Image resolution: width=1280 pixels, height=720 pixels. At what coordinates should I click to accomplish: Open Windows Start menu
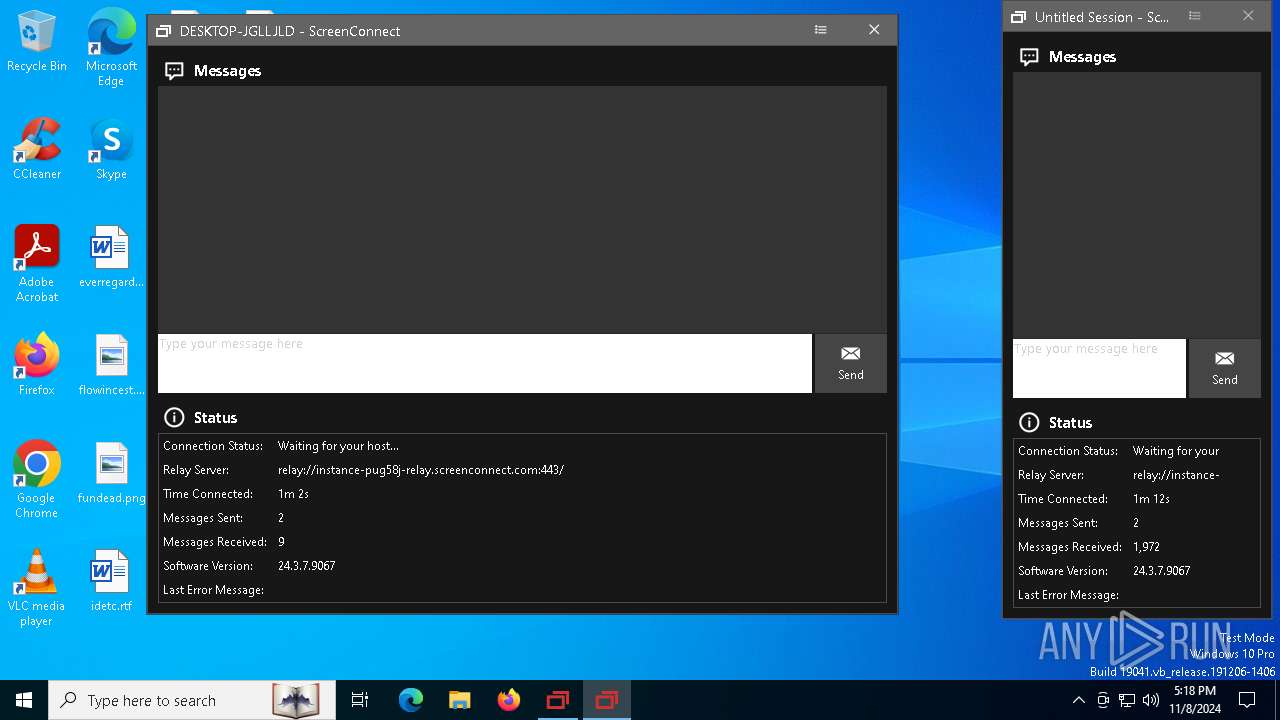coord(24,700)
